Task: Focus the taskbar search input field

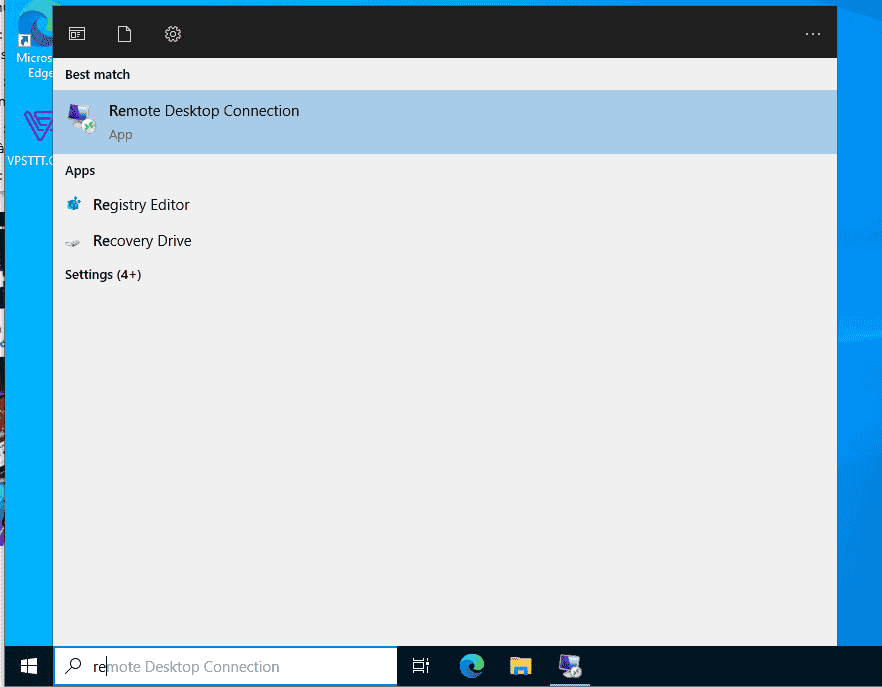Action: [226, 666]
